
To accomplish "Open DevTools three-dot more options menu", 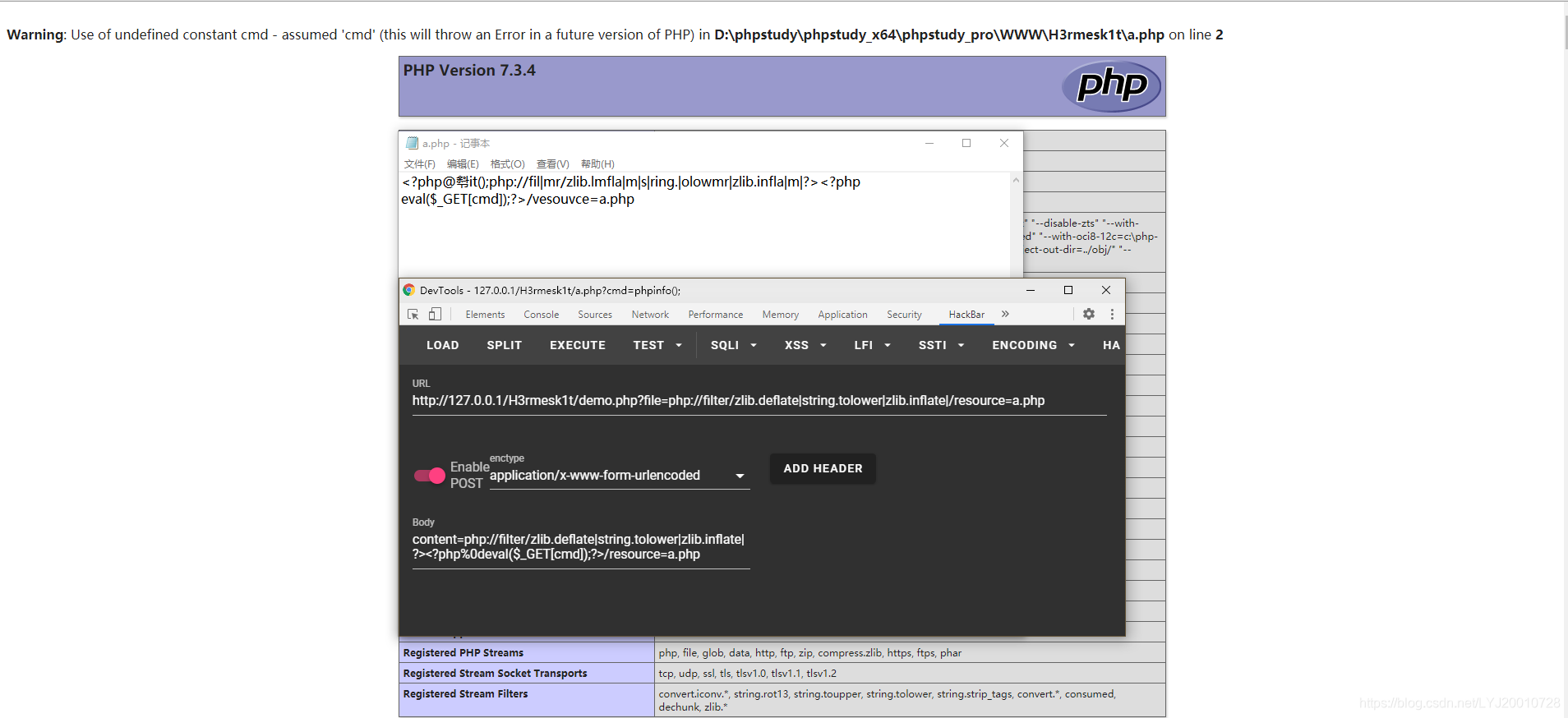I will coord(1112,314).
